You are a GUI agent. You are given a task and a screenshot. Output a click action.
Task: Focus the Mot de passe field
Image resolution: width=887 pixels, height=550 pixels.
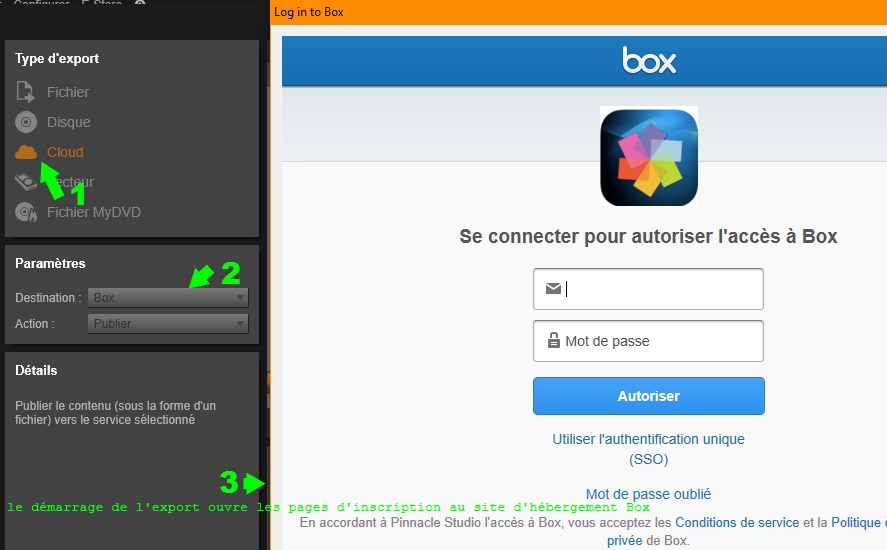pyautogui.click(x=648, y=341)
